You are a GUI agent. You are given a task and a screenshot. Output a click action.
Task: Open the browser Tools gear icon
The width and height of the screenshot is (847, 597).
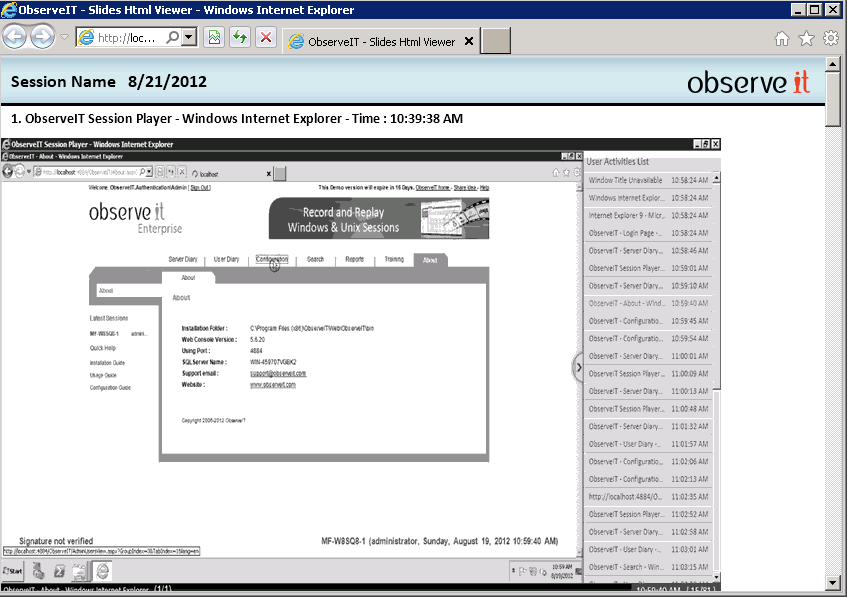point(830,38)
